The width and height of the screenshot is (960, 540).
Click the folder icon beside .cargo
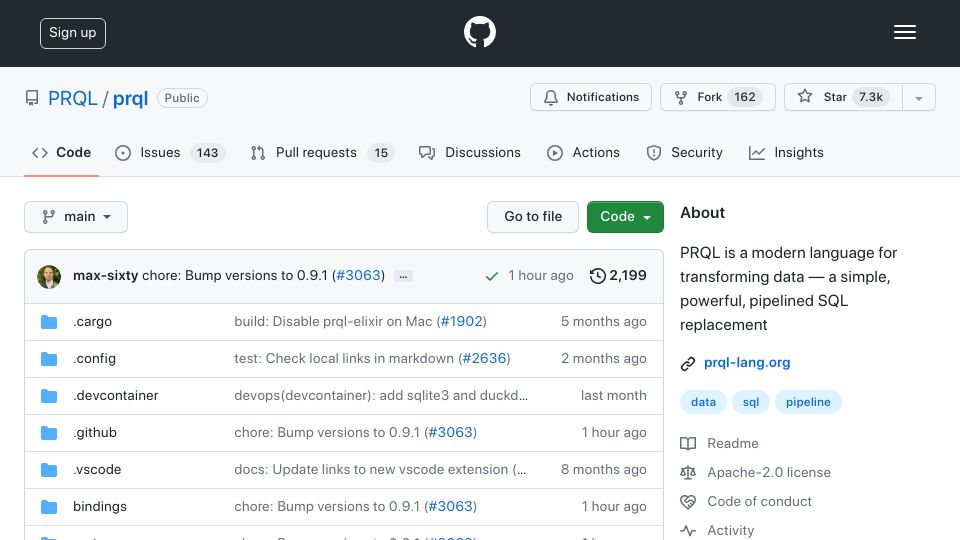coord(49,322)
